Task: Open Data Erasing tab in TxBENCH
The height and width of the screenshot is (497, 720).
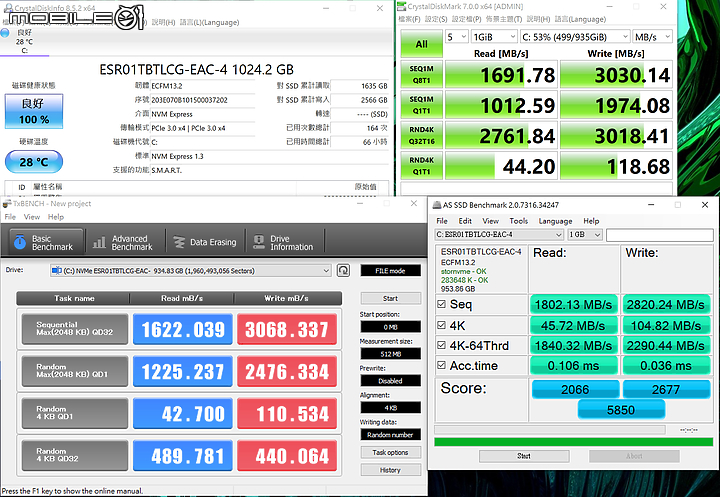Action: point(205,242)
